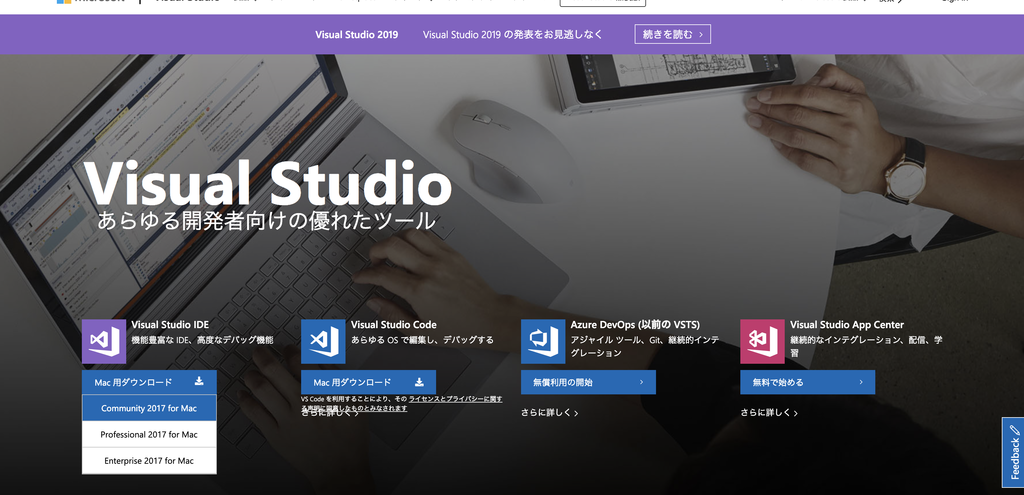Image resolution: width=1024 pixels, height=495 pixels.
Task: Open the Mac download dropdown for Visual Studio IDE
Action: tap(149, 382)
